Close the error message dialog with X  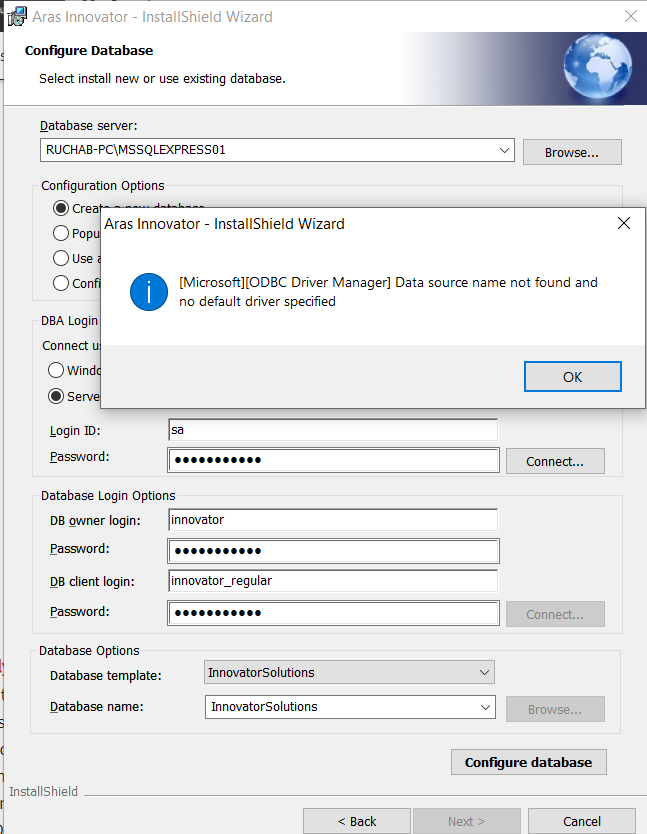tap(624, 223)
